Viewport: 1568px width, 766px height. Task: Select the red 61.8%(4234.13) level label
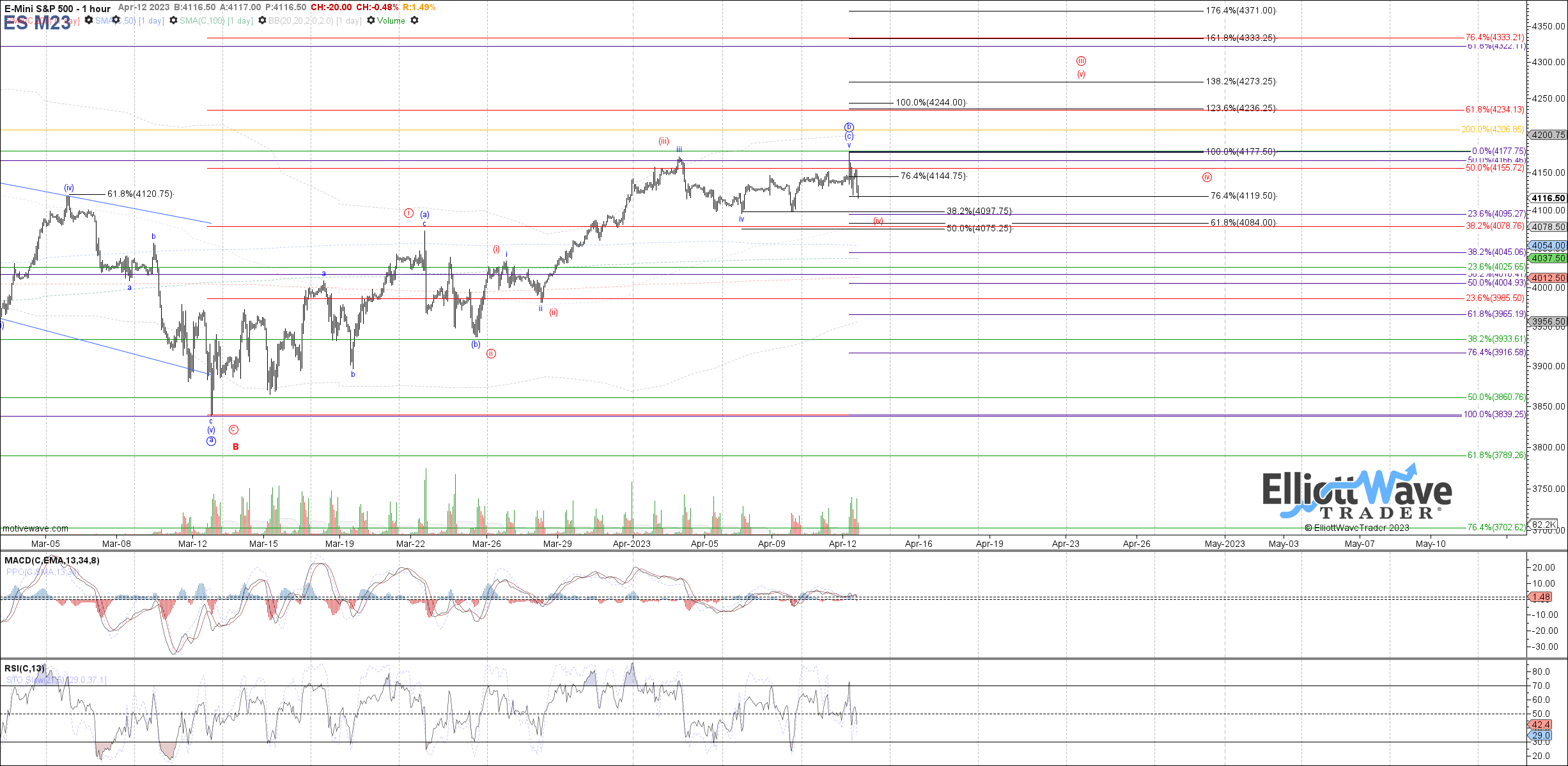pos(1495,110)
